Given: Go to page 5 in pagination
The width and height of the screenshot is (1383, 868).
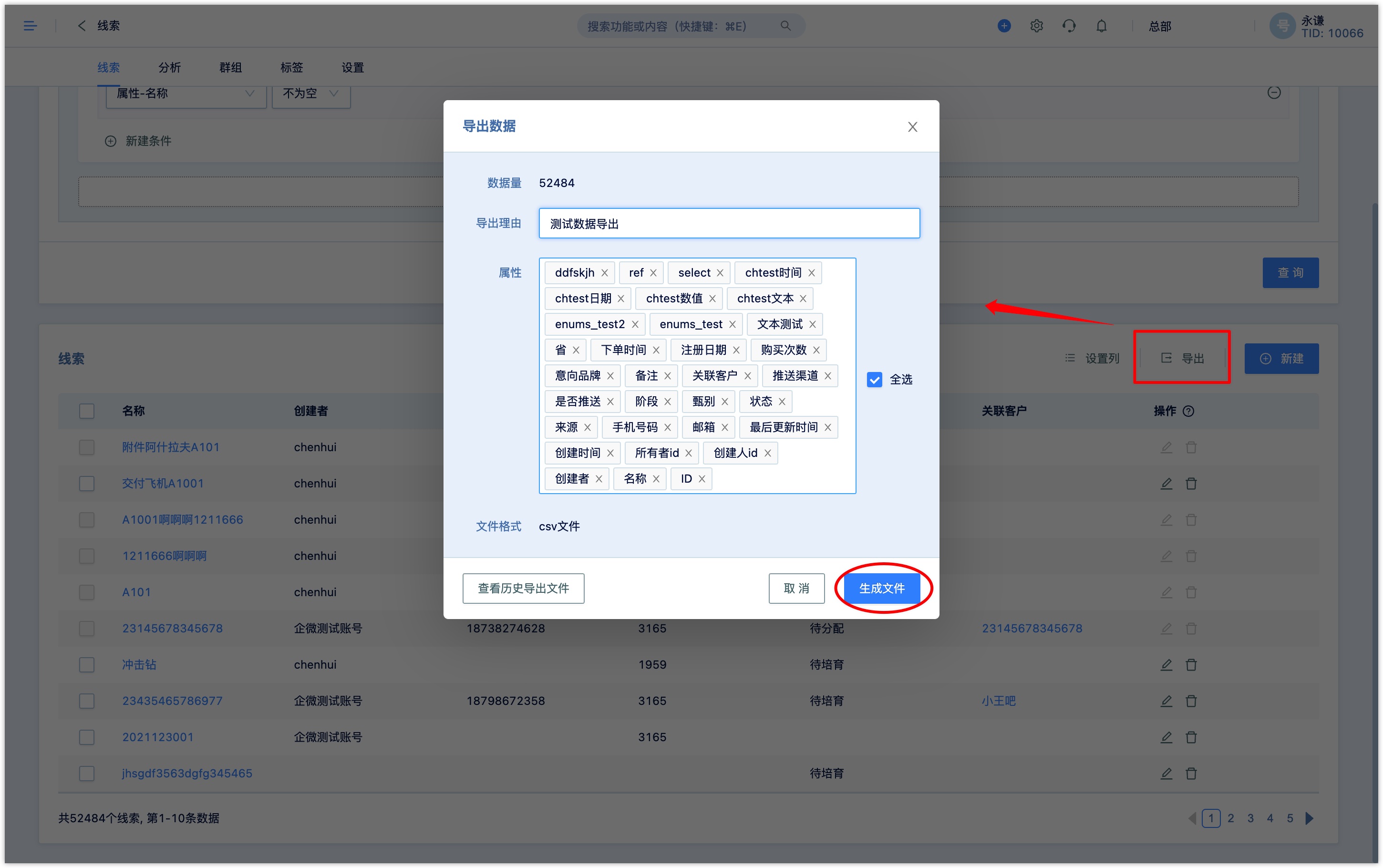Looking at the screenshot, I should point(1290,818).
